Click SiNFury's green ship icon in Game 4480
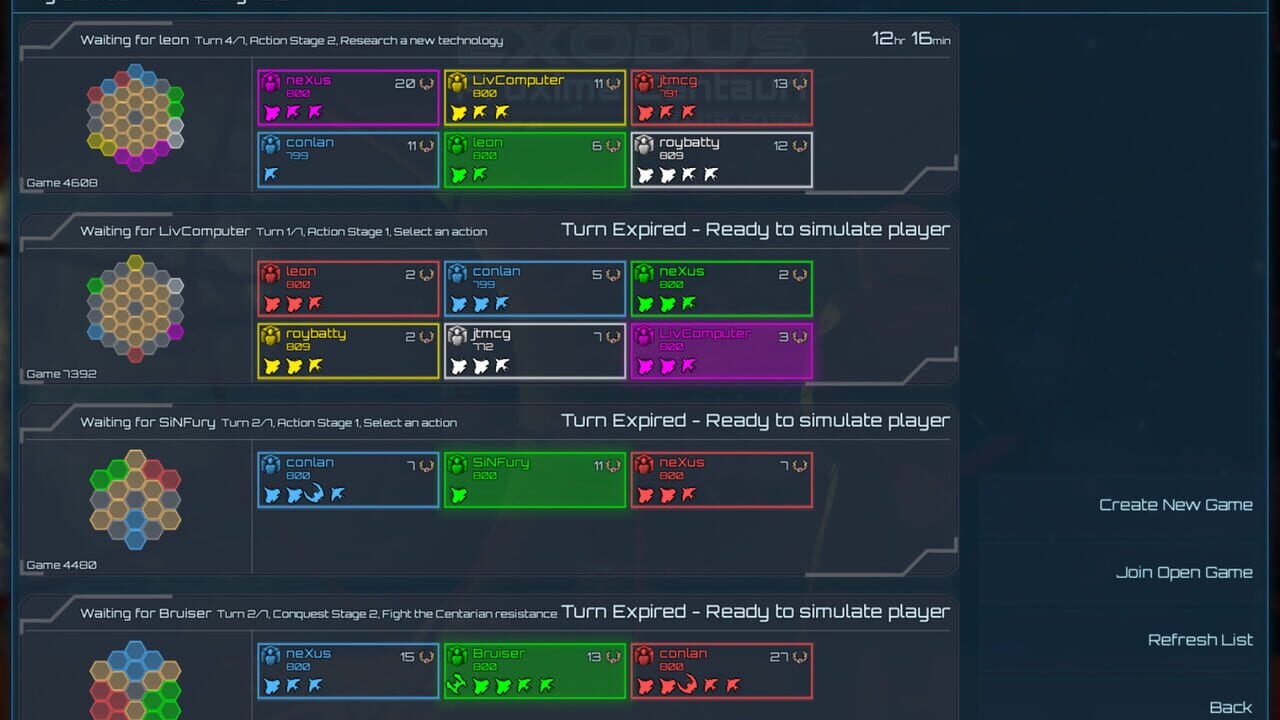The height and width of the screenshot is (720, 1280). point(458,495)
